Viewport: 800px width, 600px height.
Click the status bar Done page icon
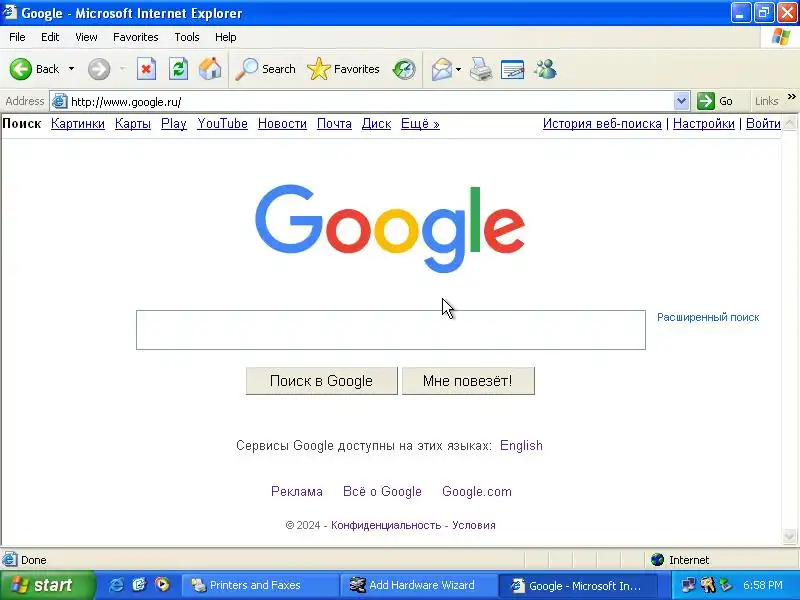click(x=10, y=560)
